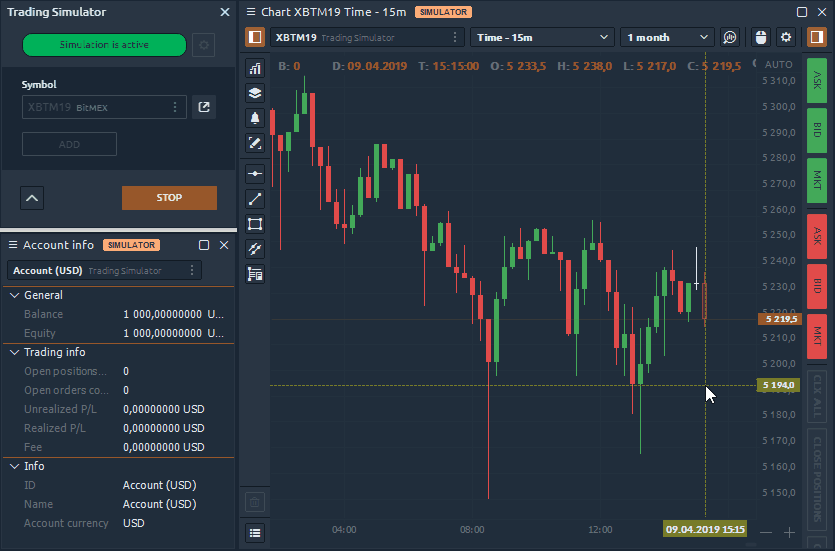Image resolution: width=835 pixels, height=553 pixels.
Task: Click the CLOSE POSITIONS button
Action: click(817, 479)
